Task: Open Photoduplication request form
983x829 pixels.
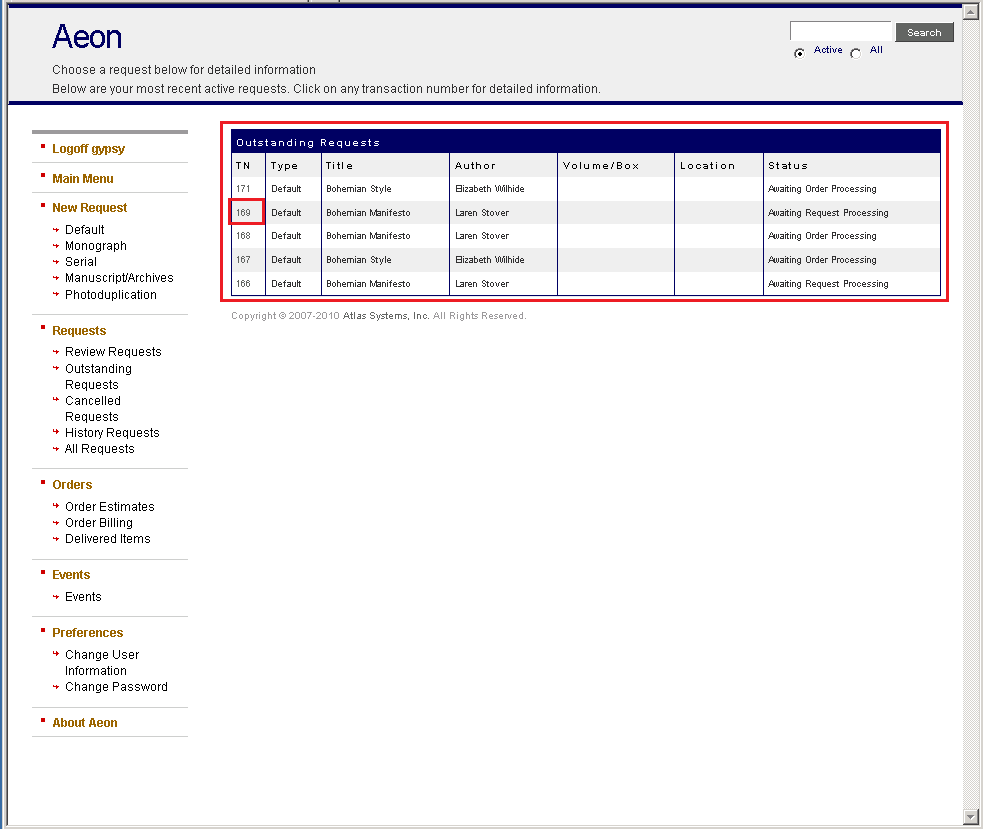Action: click(x=111, y=295)
